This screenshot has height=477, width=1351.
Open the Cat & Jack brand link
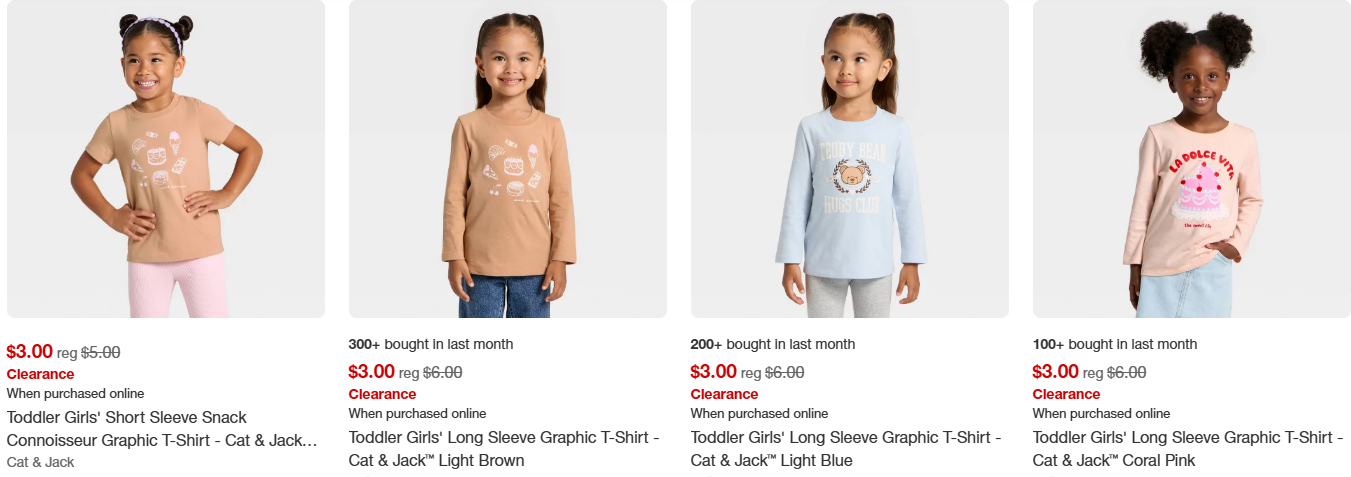[41, 462]
